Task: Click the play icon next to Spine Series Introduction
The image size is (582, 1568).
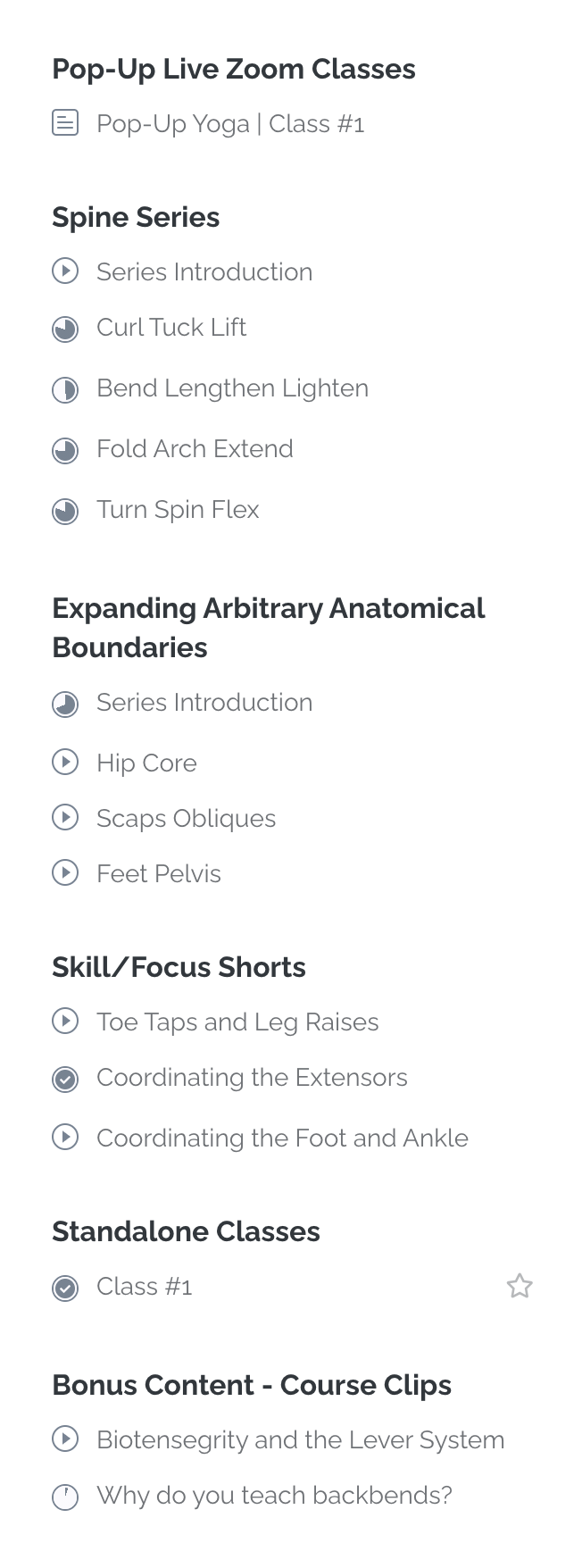Action: pos(65,271)
